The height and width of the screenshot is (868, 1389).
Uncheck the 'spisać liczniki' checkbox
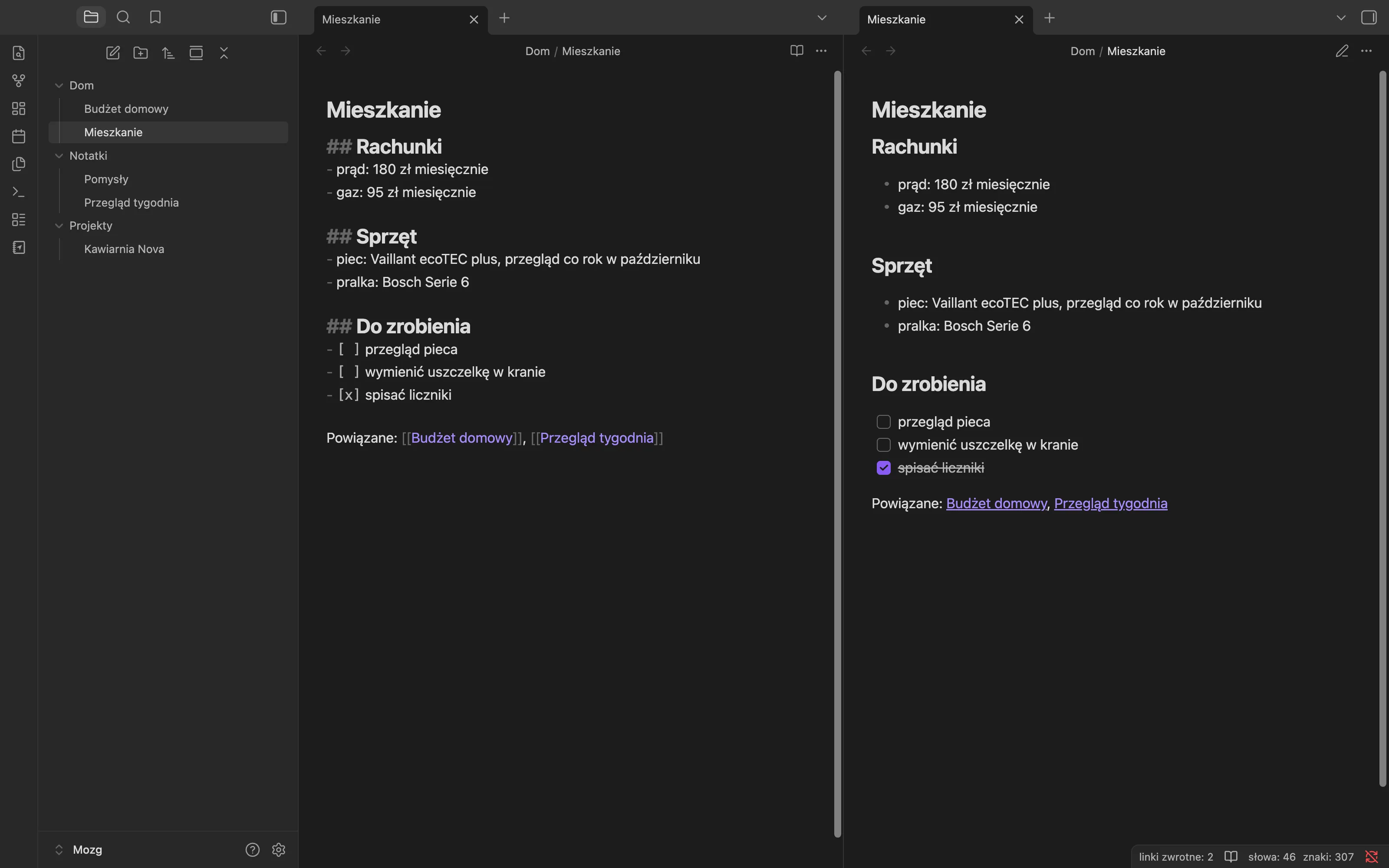[x=884, y=468]
